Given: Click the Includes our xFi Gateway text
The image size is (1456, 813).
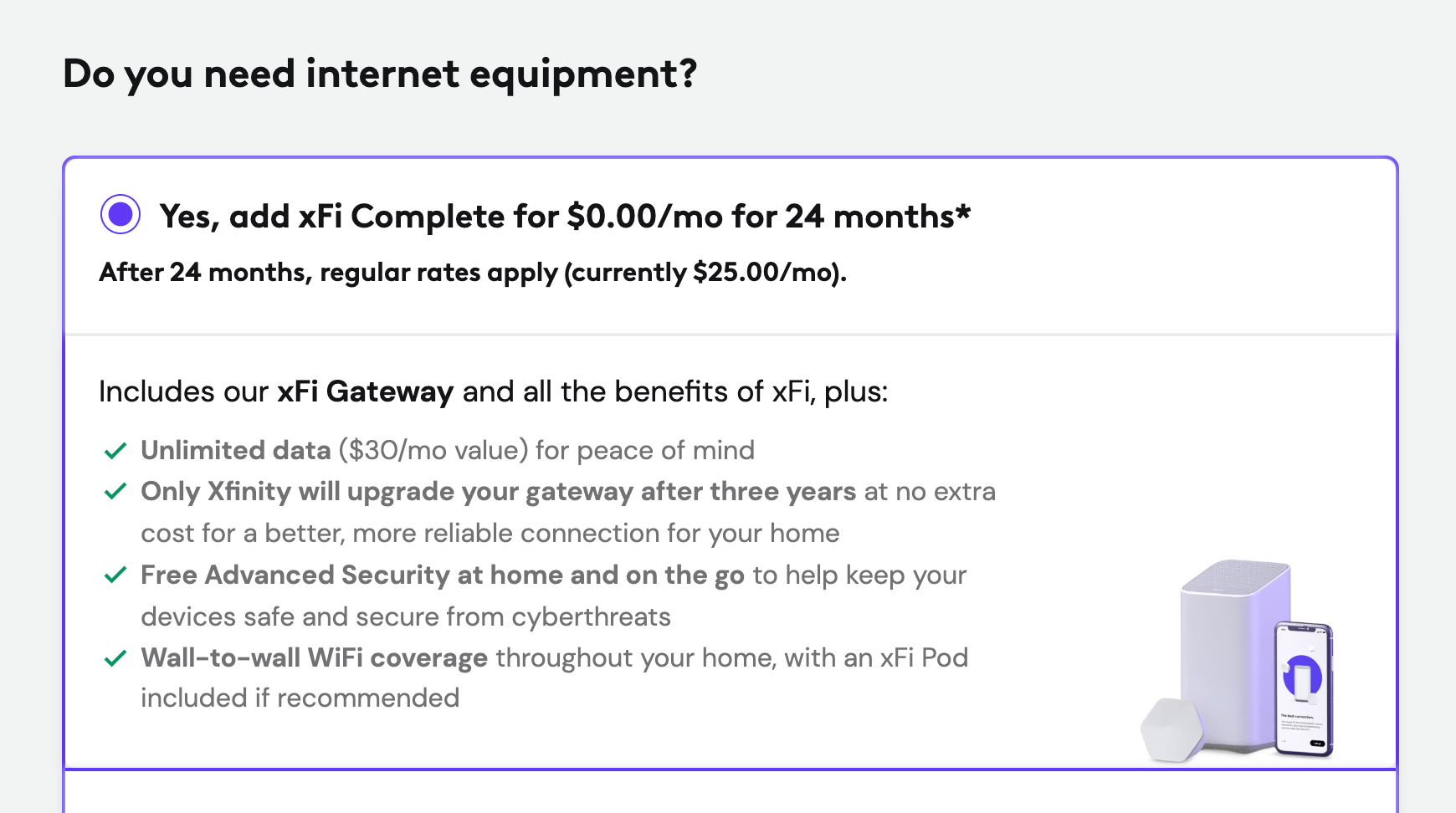Looking at the screenshot, I should (494, 391).
